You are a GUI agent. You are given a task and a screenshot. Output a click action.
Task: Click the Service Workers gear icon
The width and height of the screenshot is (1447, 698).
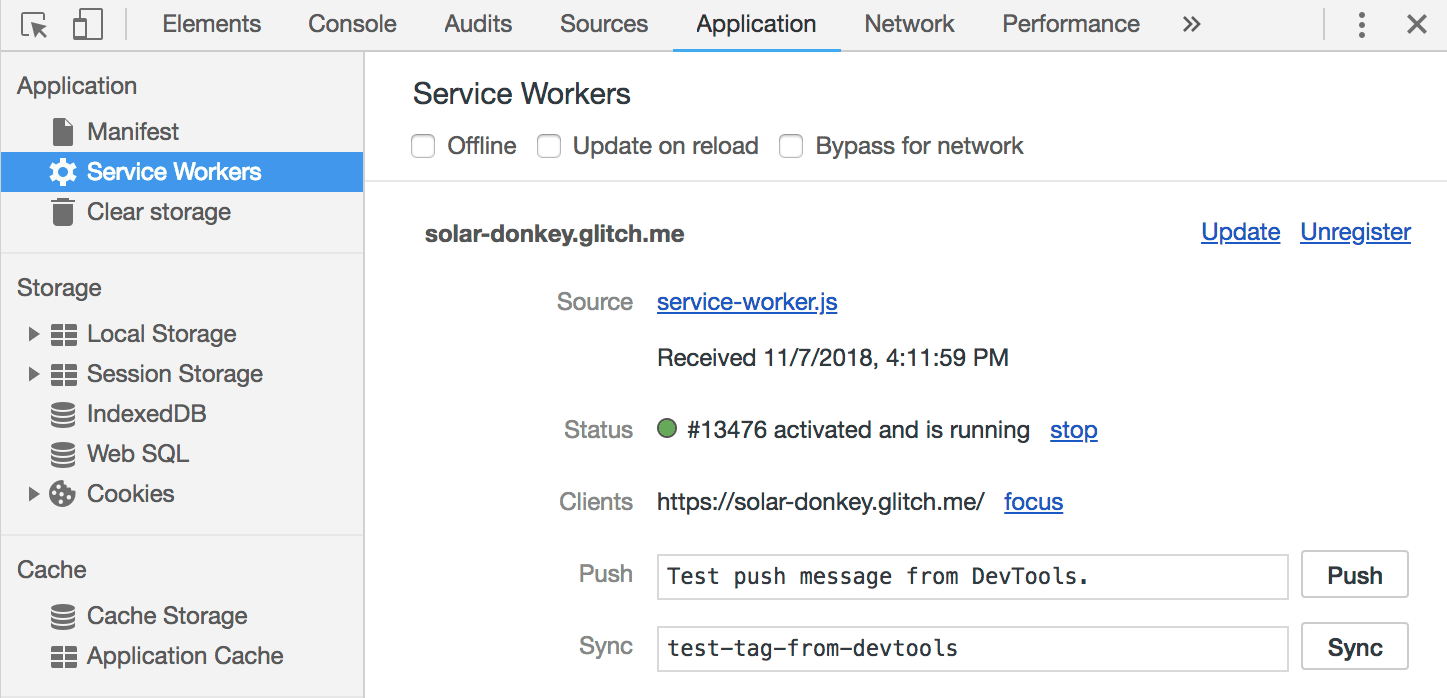click(x=62, y=171)
